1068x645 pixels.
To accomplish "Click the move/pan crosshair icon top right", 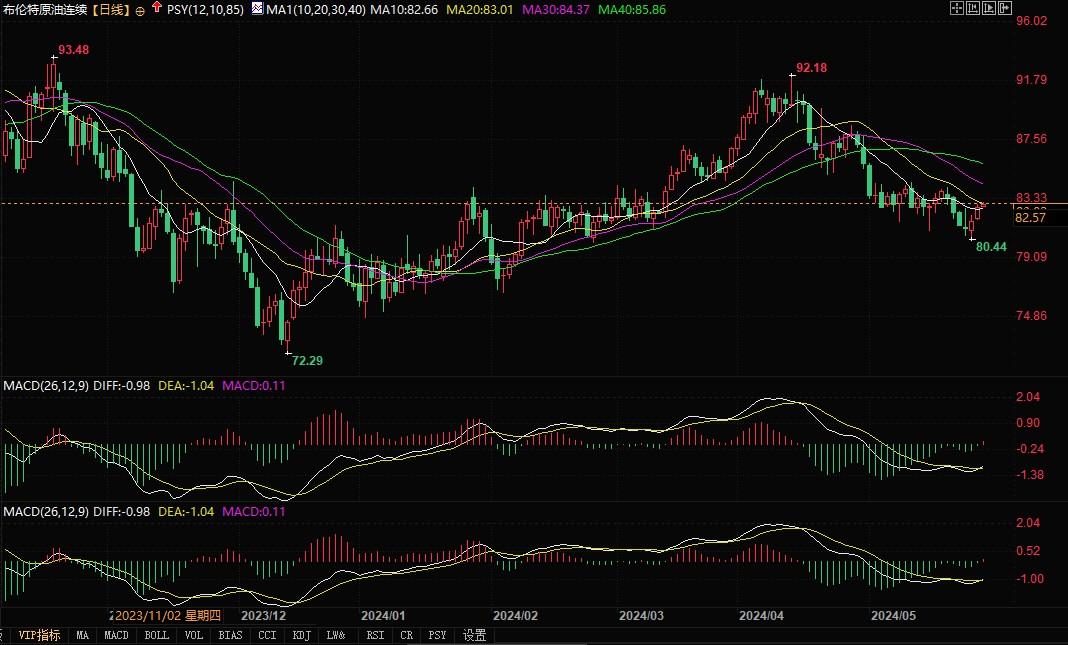I will click(957, 8).
